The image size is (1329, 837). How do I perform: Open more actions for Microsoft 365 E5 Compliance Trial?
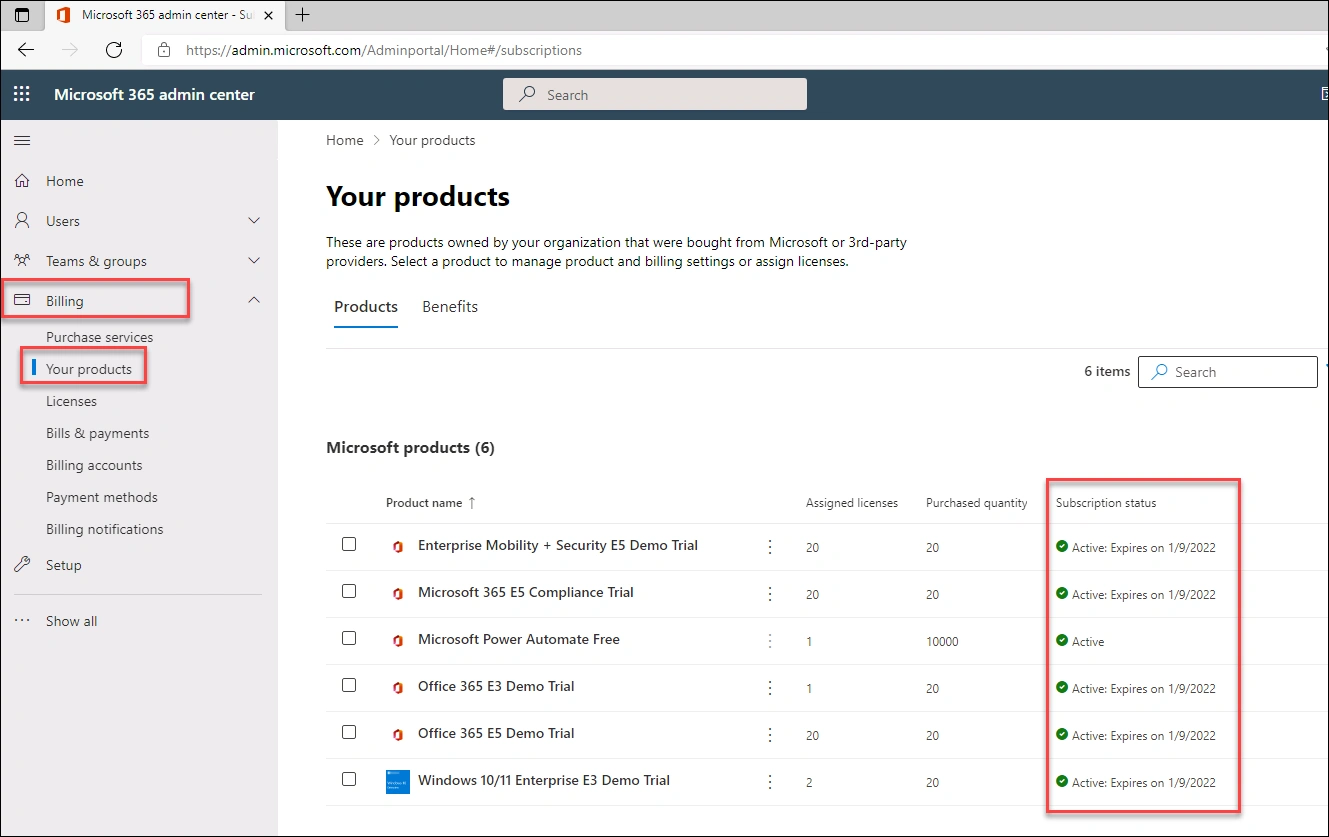click(x=770, y=594)
